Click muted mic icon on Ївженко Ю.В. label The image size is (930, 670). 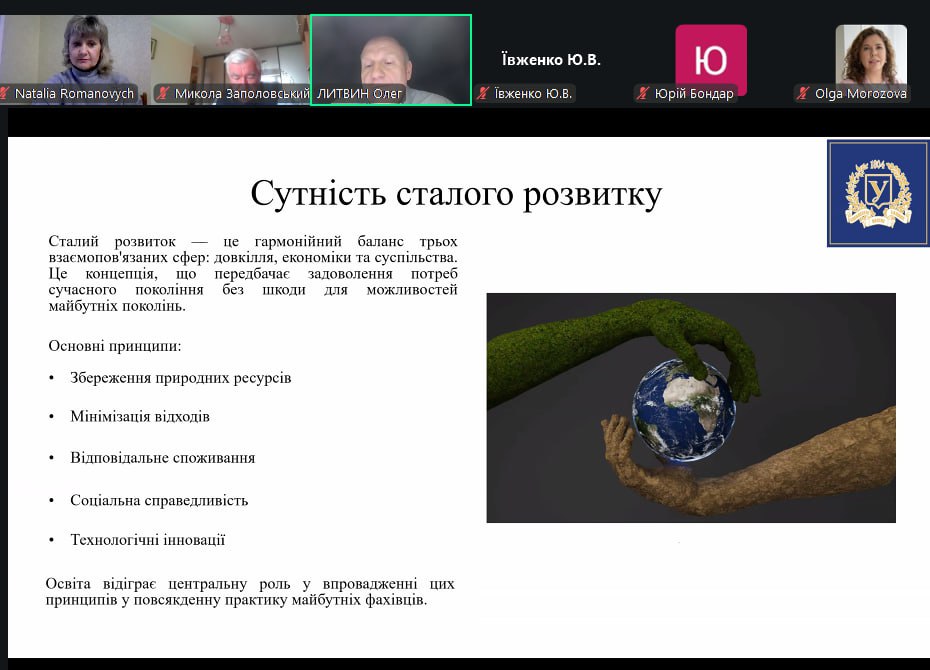[484, 94]
